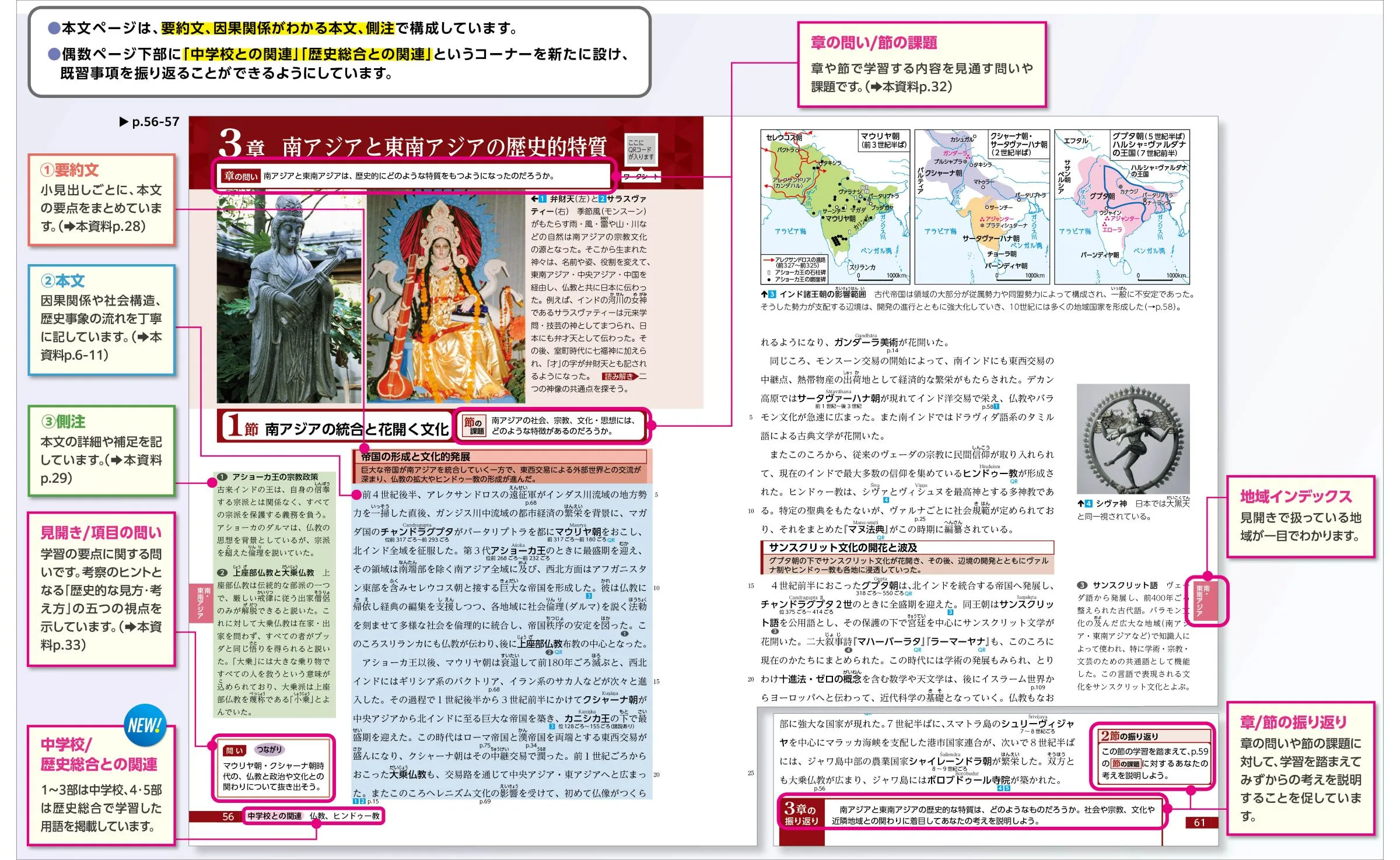Click the purple つながり tag
The image size is (1400, 860).
tap(268, 750)
